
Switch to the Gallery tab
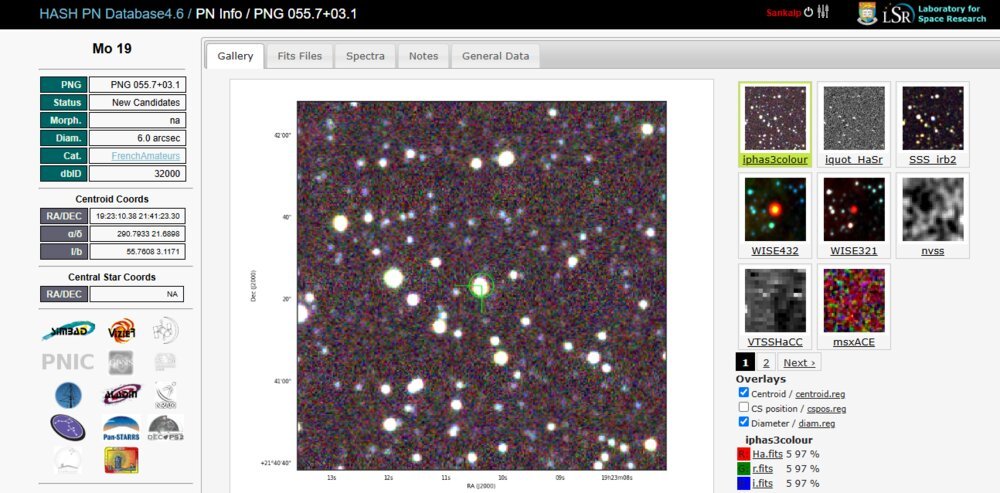tap(235, 56)
